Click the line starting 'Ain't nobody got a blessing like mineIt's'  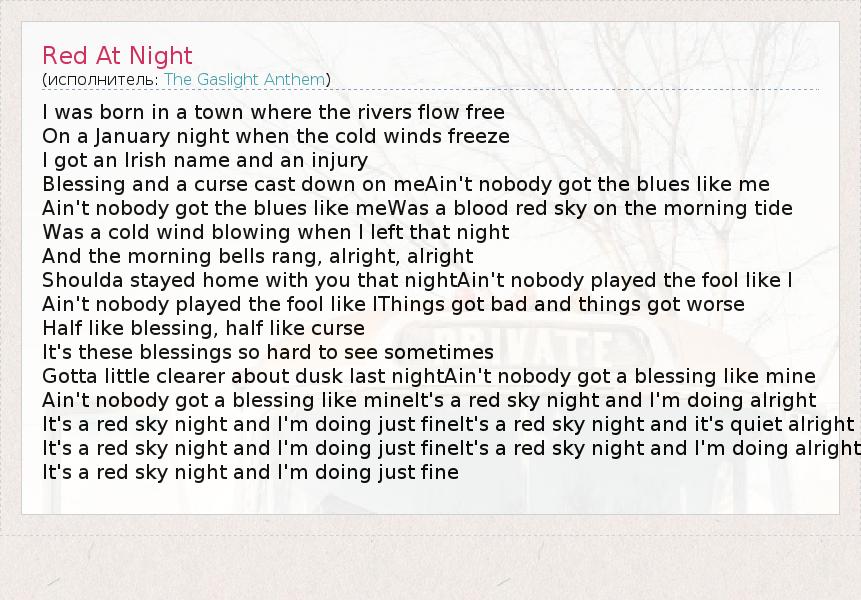coord(429,400)
